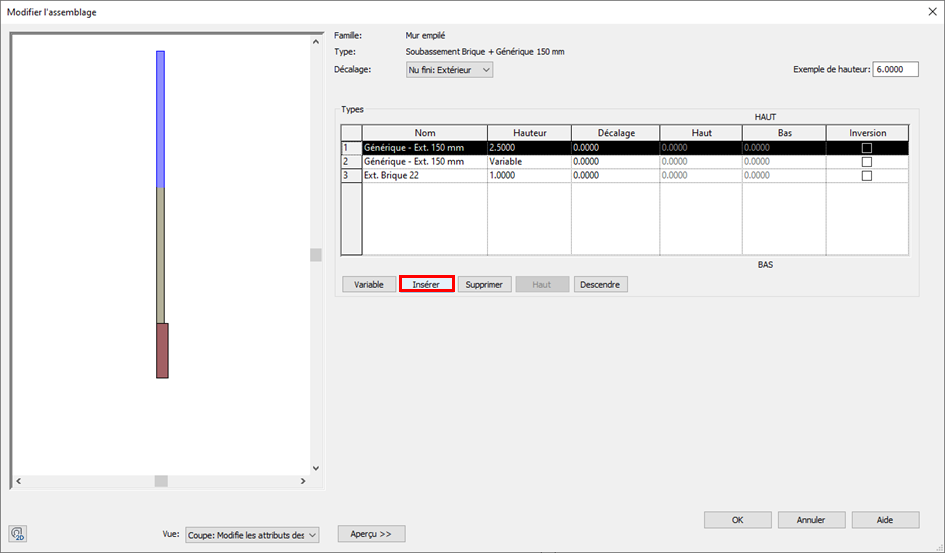Click the Insérer button

pos(426,284)
